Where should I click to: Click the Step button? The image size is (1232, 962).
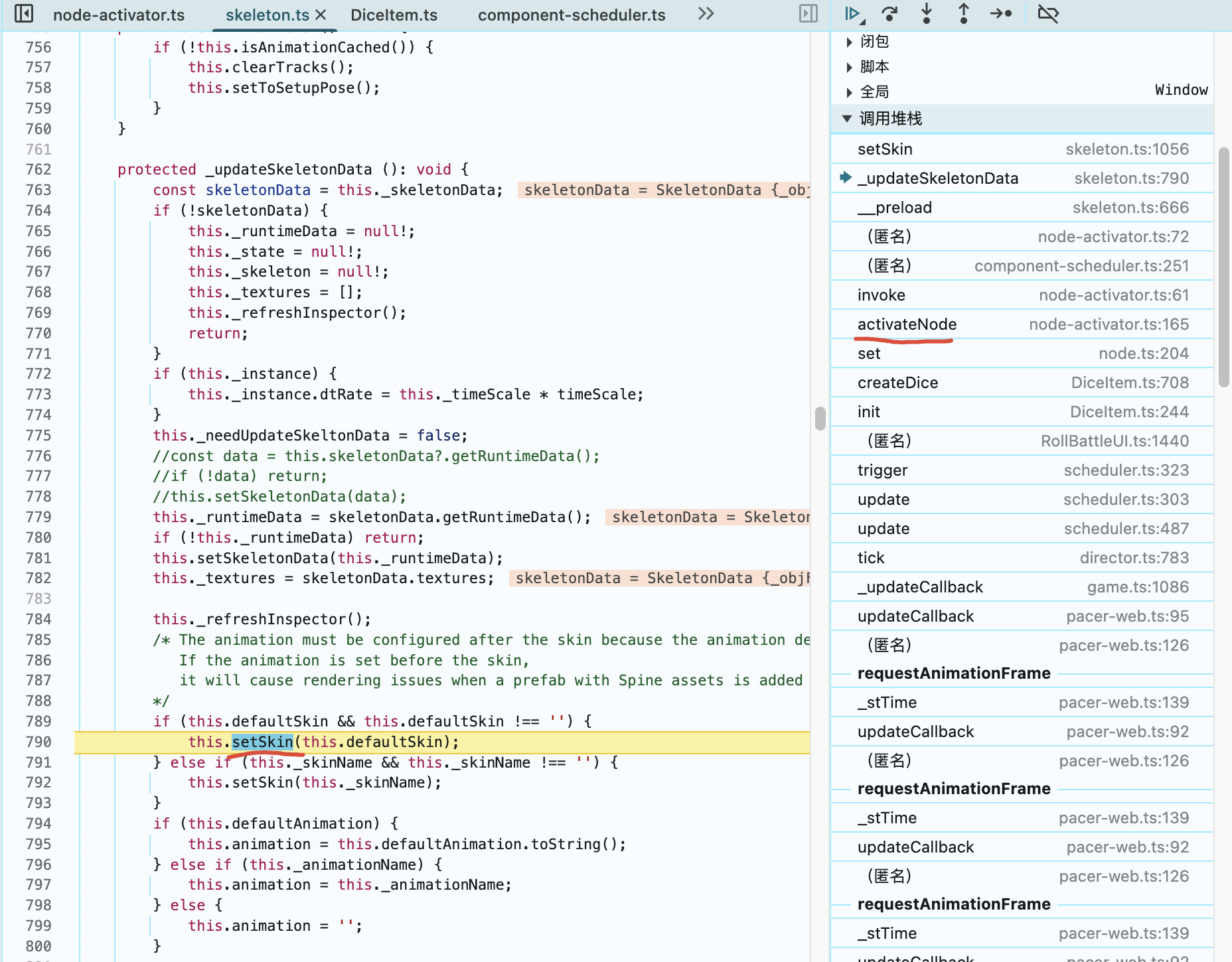[1001, 13]
